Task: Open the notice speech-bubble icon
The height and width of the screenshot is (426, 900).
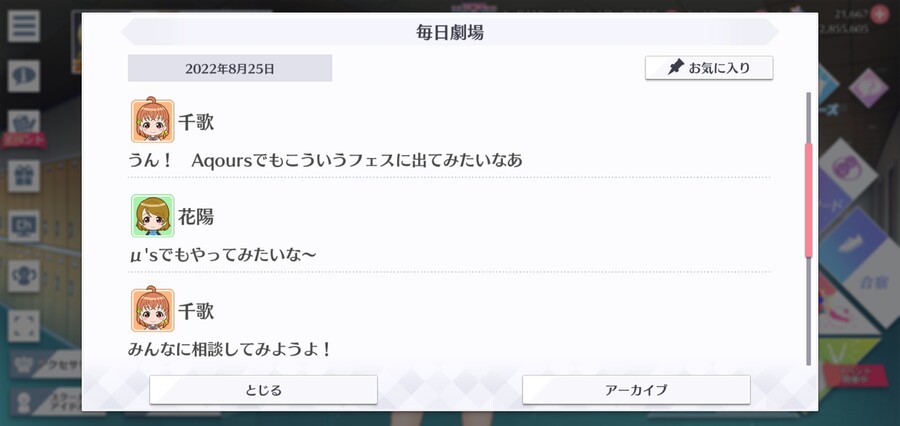Action: (x=24, y=76)
